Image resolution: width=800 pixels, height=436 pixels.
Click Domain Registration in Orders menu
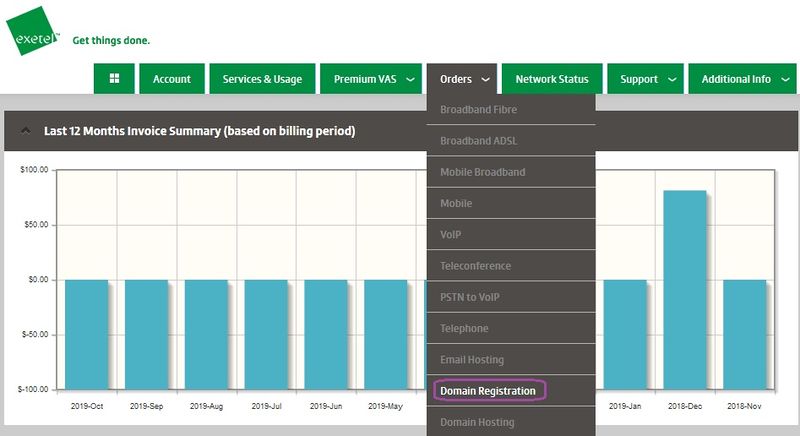511,391
